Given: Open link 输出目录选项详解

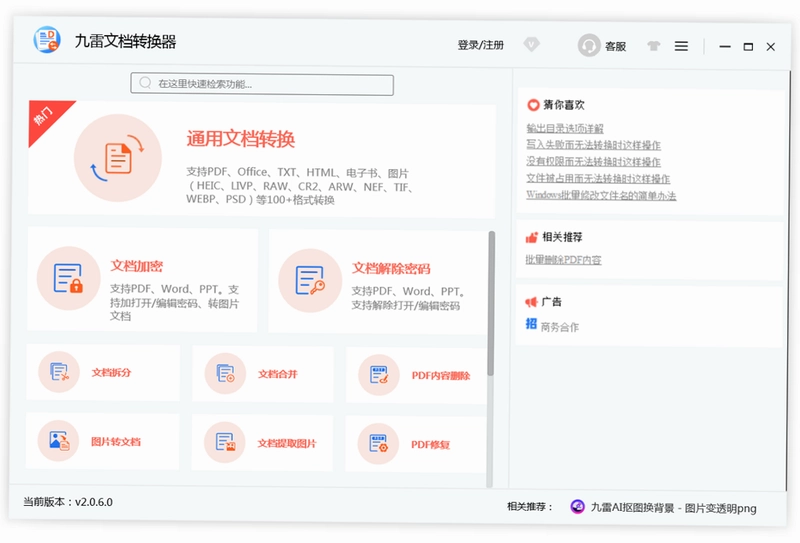Looking at the screenshot, I should 565,128.
